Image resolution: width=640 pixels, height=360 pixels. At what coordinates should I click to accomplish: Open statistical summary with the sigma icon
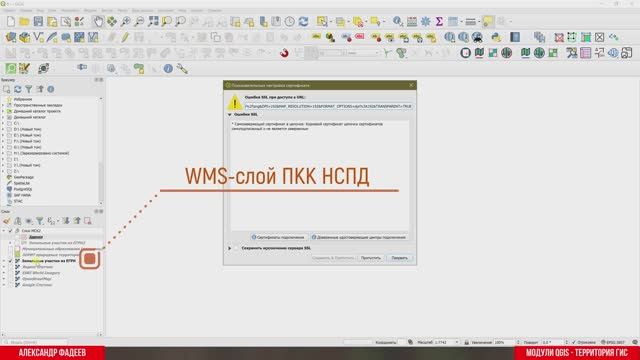tap(439, 22)
